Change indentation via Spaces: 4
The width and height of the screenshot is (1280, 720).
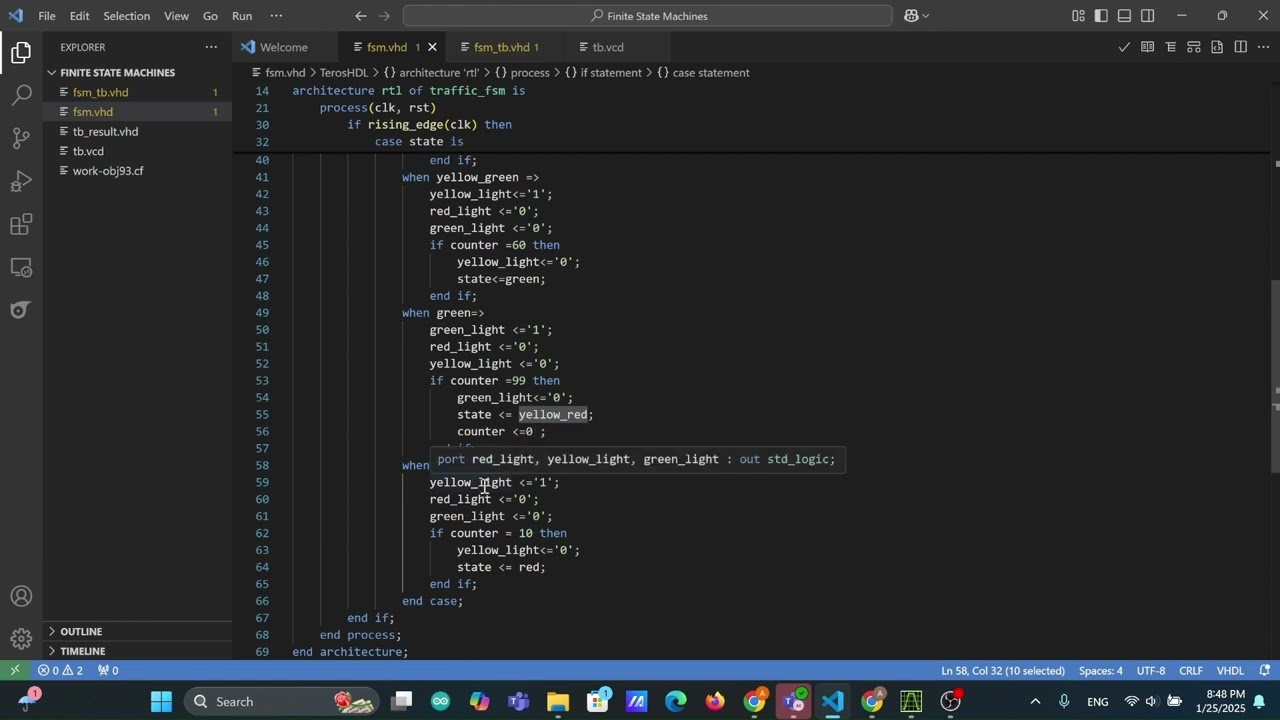pos(1101,670)
